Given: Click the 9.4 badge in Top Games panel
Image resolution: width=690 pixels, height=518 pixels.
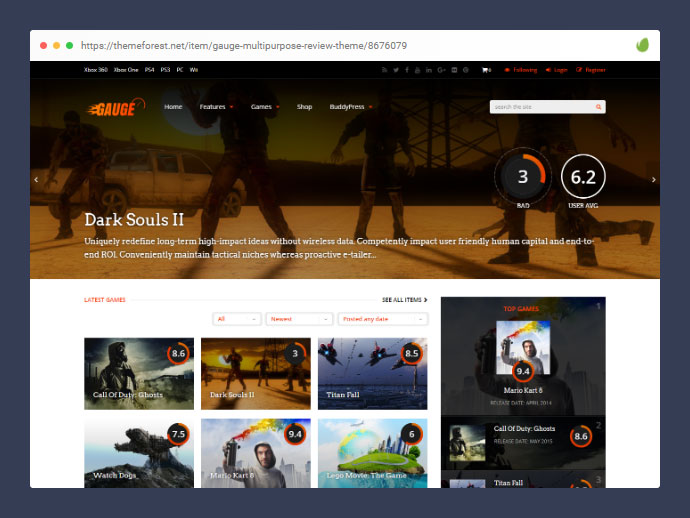Looking at the screenshot, I should (x=523, y=371).
